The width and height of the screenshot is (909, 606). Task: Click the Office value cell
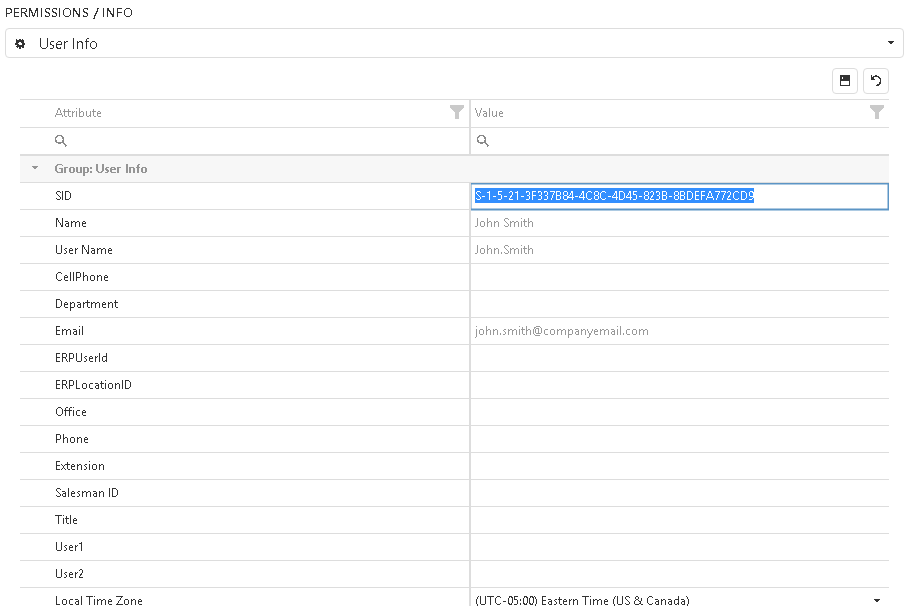679,412
